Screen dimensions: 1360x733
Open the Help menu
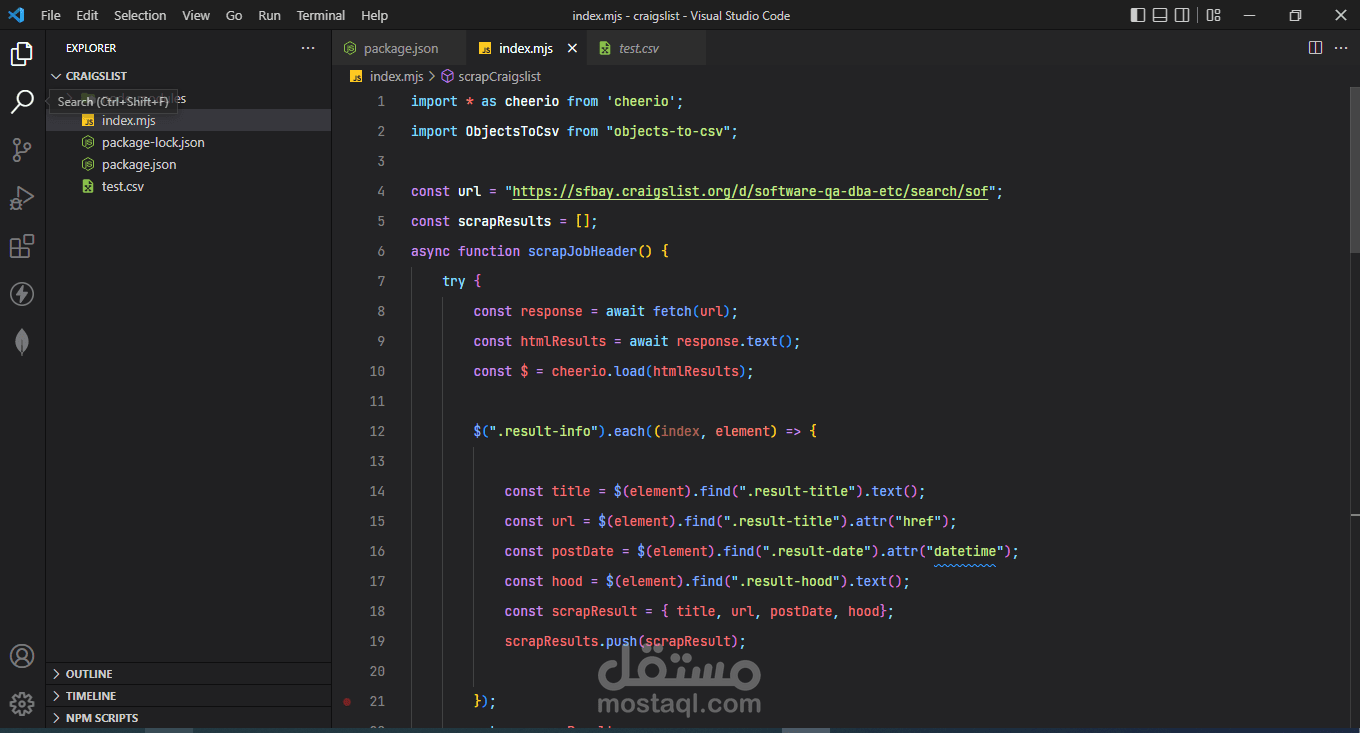pyautogui.click(x=375, y=15)
